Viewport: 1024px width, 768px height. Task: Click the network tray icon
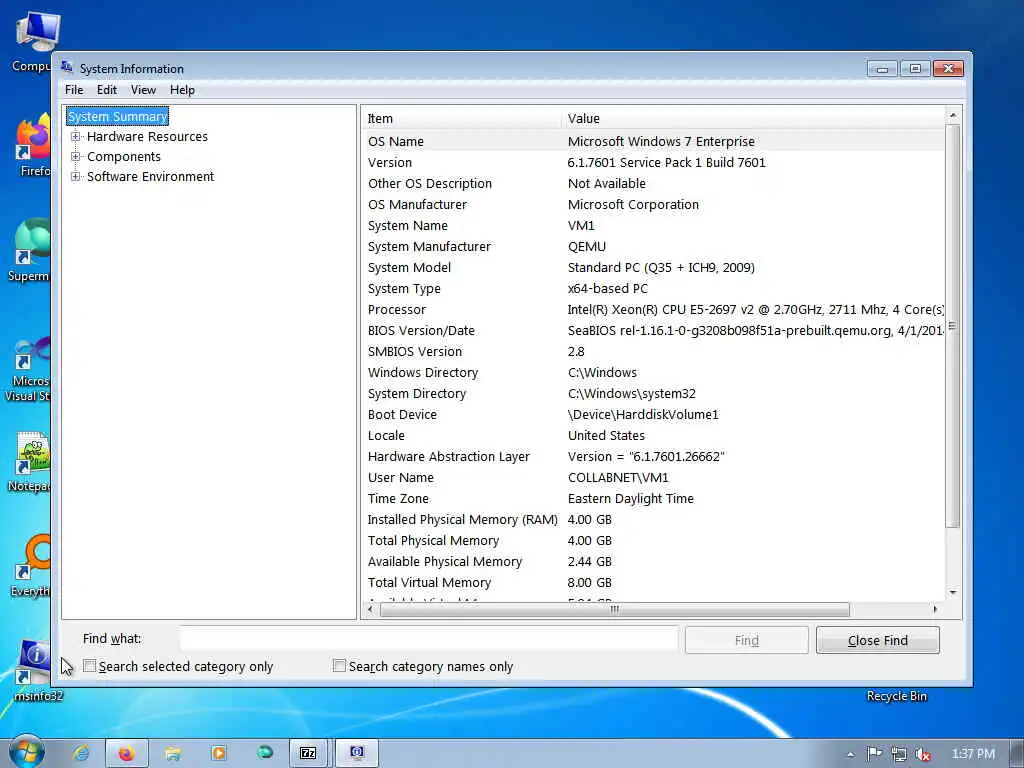coord(899,754)
